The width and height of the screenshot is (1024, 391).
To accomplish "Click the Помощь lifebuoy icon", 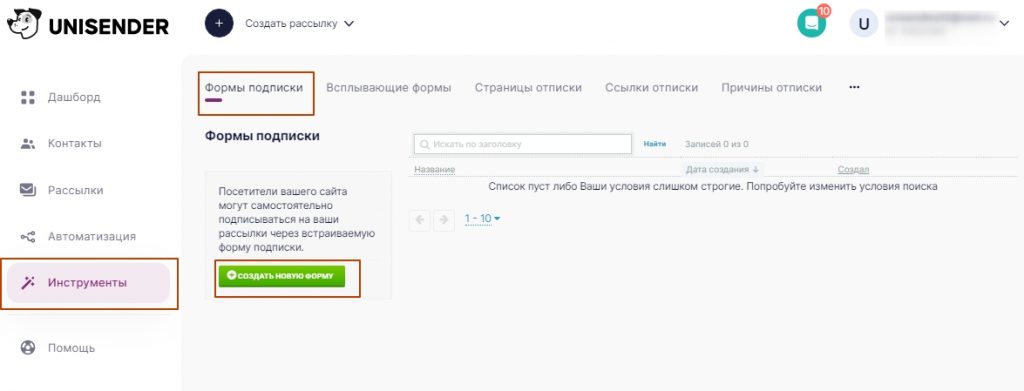I will 27,347.
